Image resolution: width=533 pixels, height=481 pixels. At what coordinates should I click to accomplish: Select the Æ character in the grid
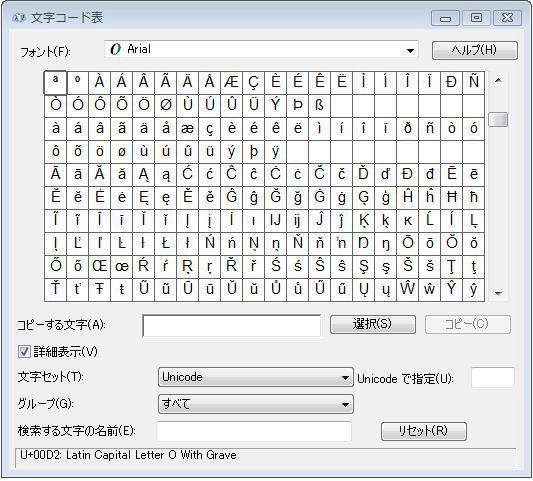click(x=231, y=82)
